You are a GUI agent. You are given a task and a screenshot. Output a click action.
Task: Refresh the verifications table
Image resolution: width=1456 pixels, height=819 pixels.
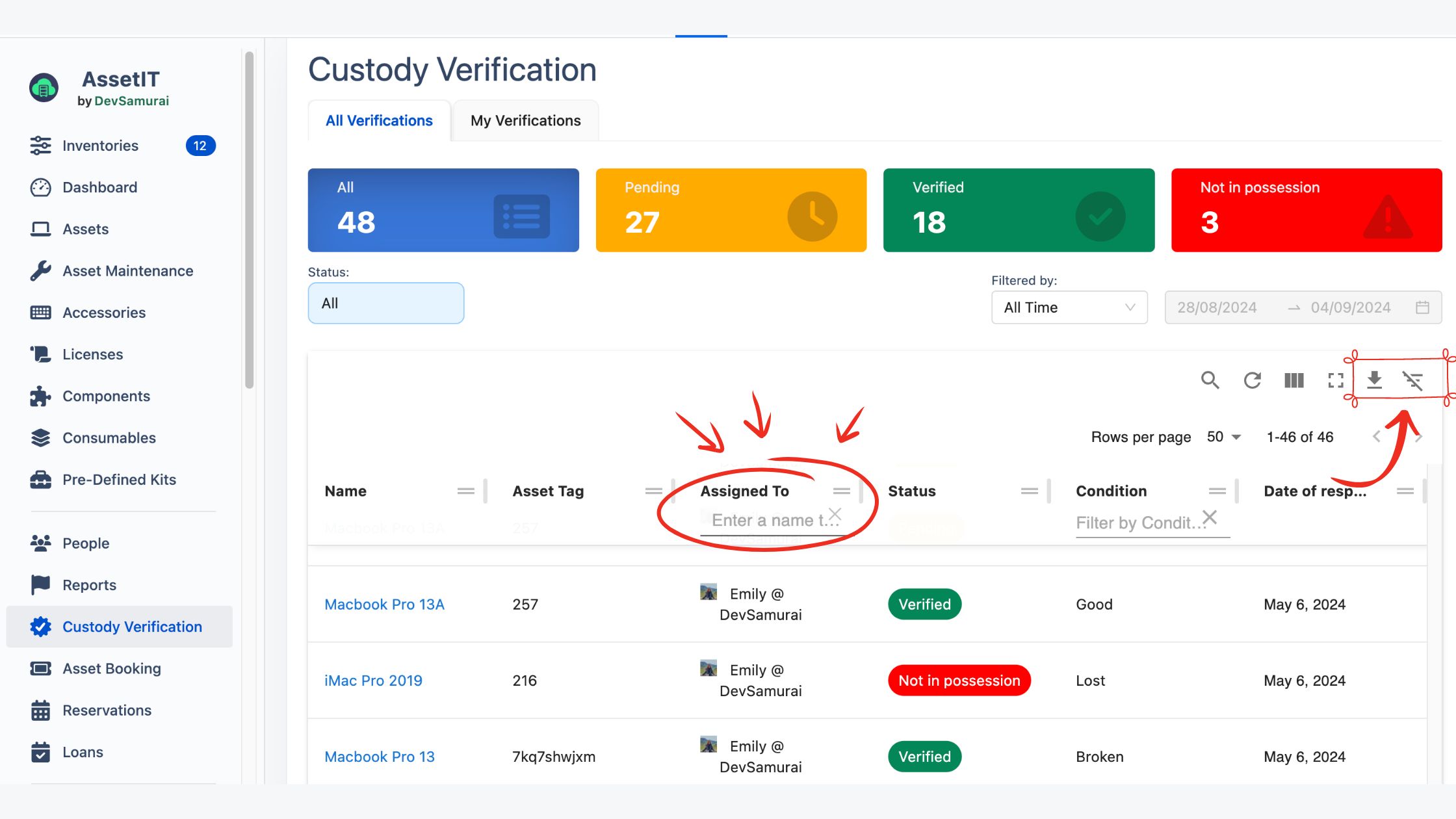click(1252, 380)
